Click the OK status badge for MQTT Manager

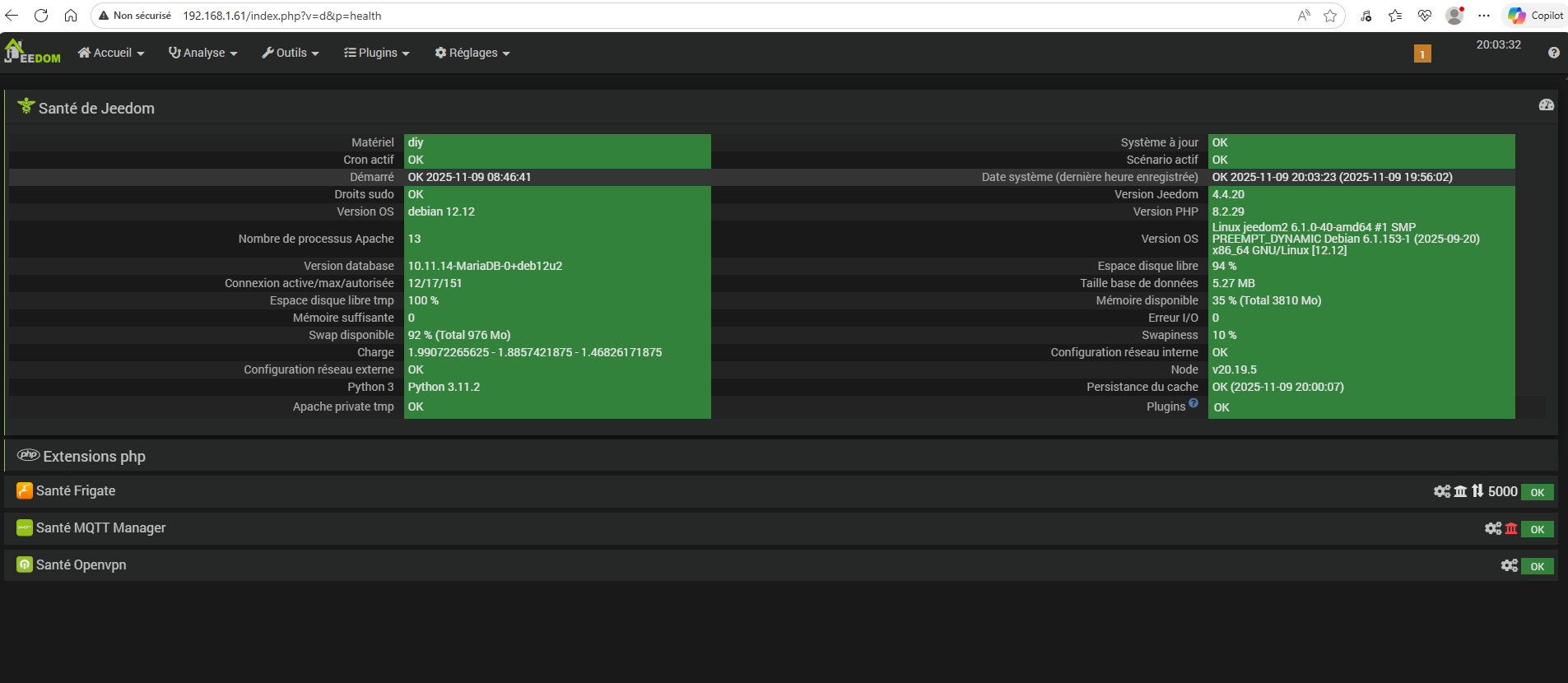pos(1537,529)
